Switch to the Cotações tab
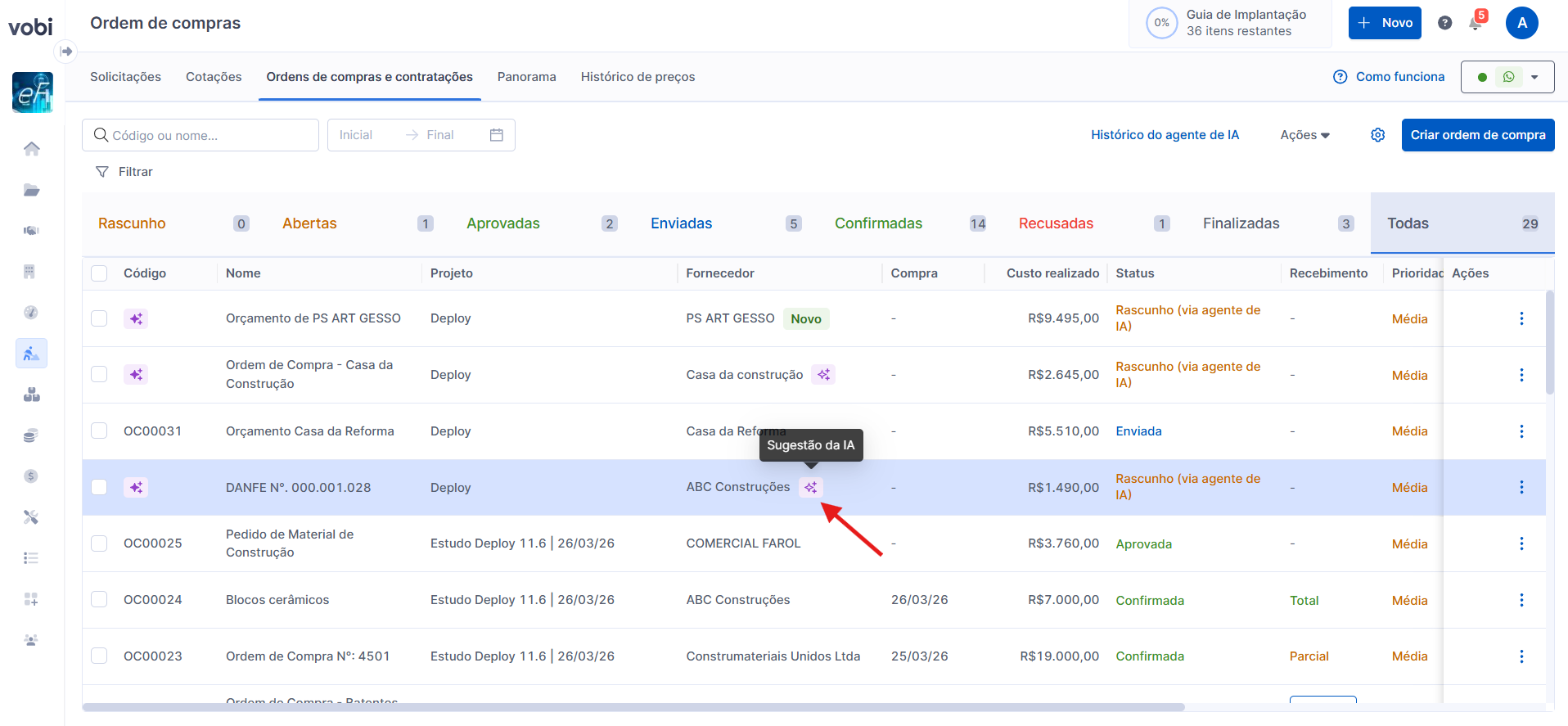This screenshot has height=726, width=1568. click(214, 77)
